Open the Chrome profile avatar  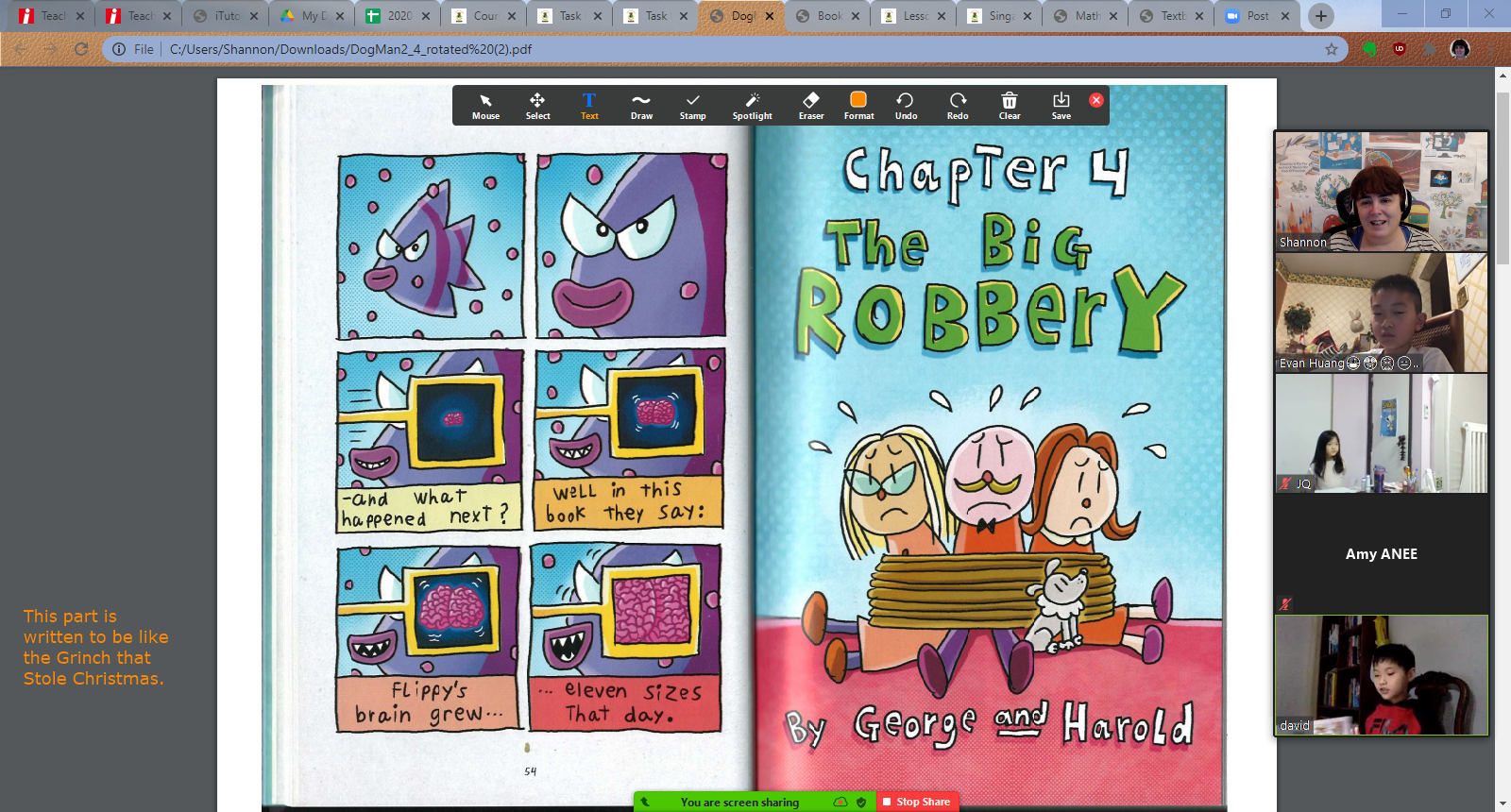(x=1460, y=49)
